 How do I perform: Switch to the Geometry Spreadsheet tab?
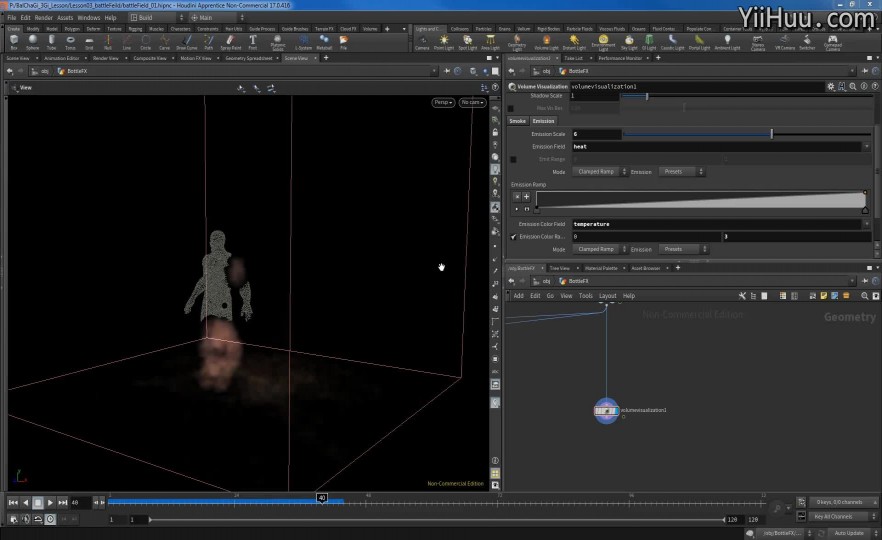click(249, 58)
